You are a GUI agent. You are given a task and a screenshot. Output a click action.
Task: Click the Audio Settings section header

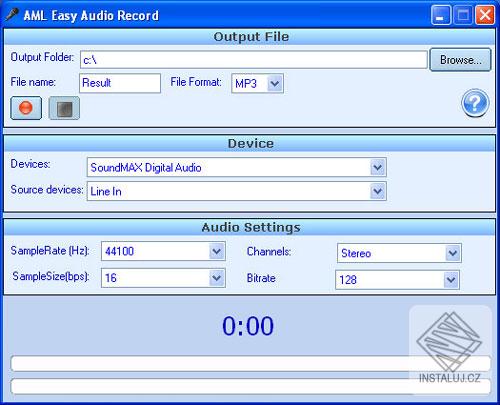point(250,227)
